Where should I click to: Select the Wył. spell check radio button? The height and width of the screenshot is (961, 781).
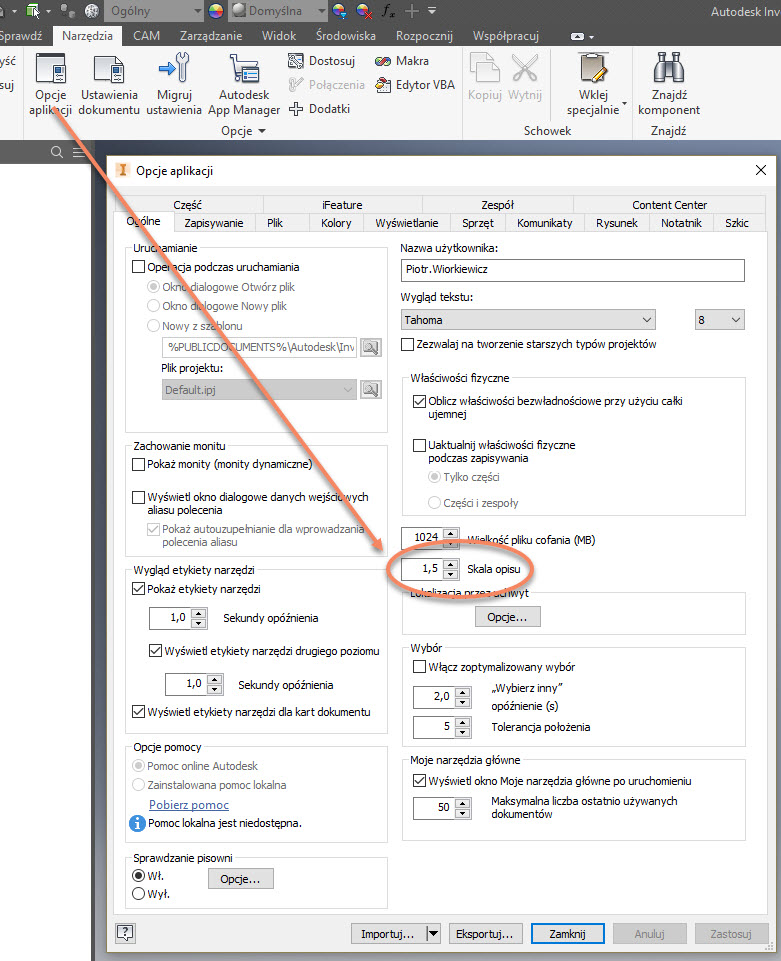(139, 894)
